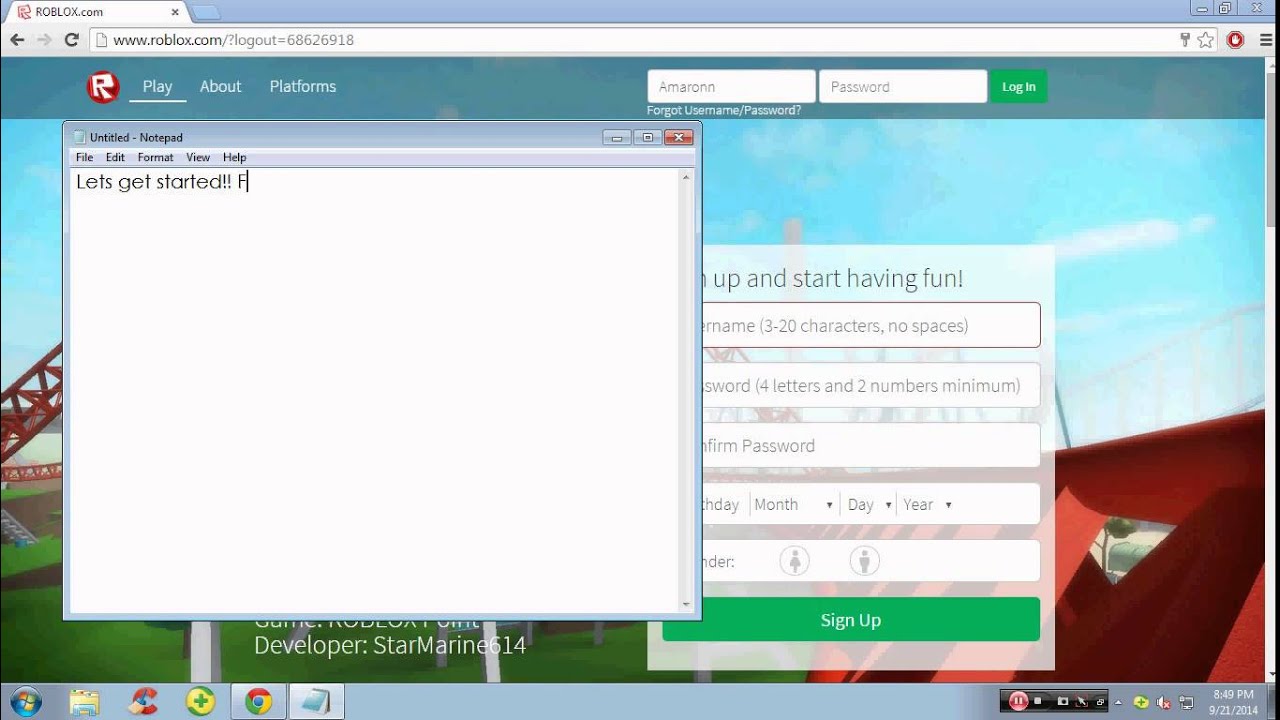The width and height of the screenshot is (1280, 720).
Task: Maximize the Notepad window
Action: pyautogui.click(x=646, y=137)
